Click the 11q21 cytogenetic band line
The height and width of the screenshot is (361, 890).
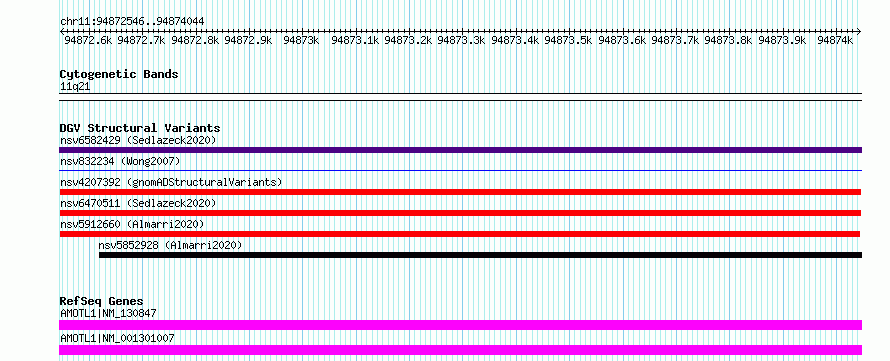coord(460,97)
